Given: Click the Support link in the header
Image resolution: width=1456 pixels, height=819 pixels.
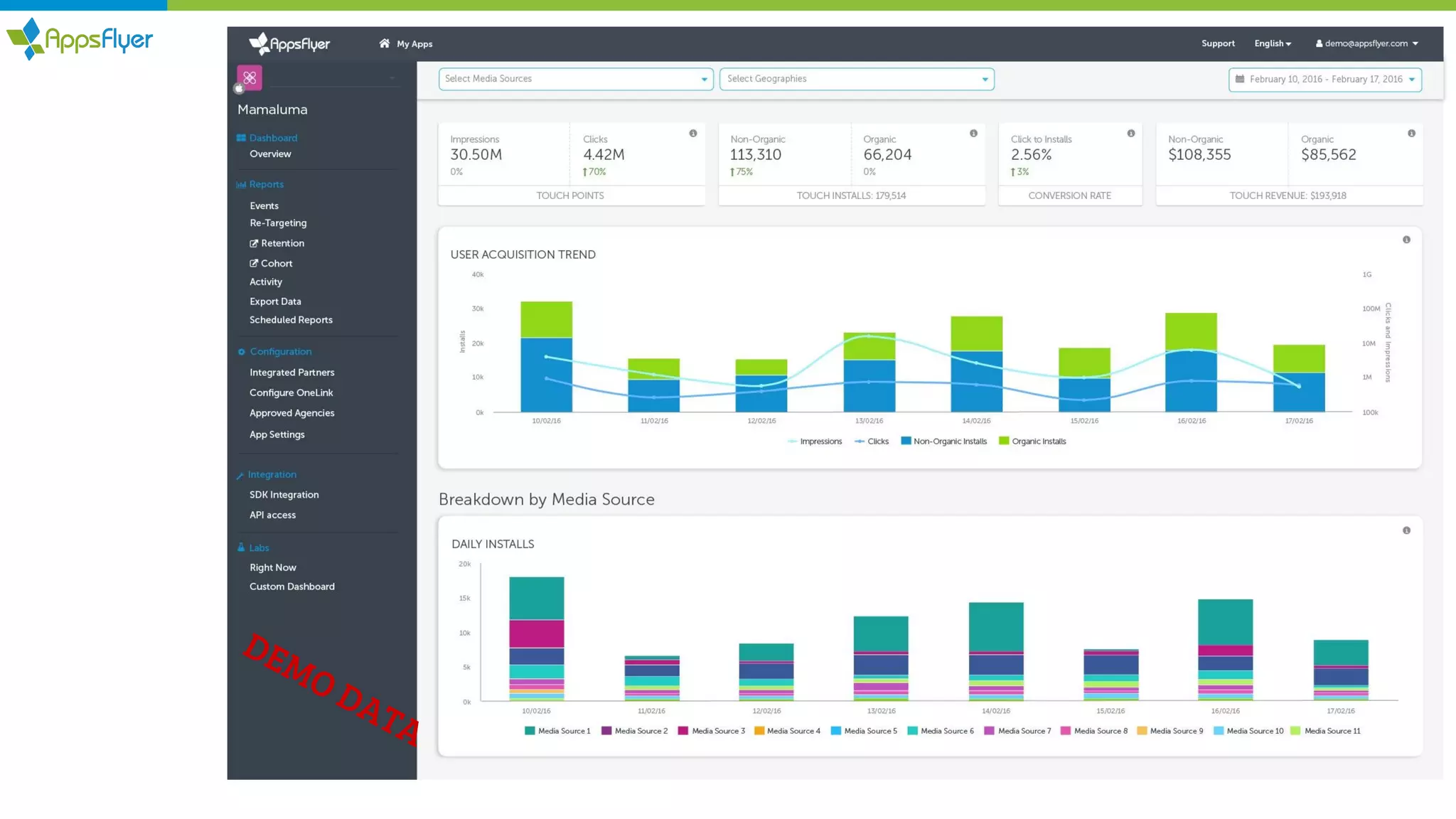Looking at the screenshot, I should tap(1217, 43).
